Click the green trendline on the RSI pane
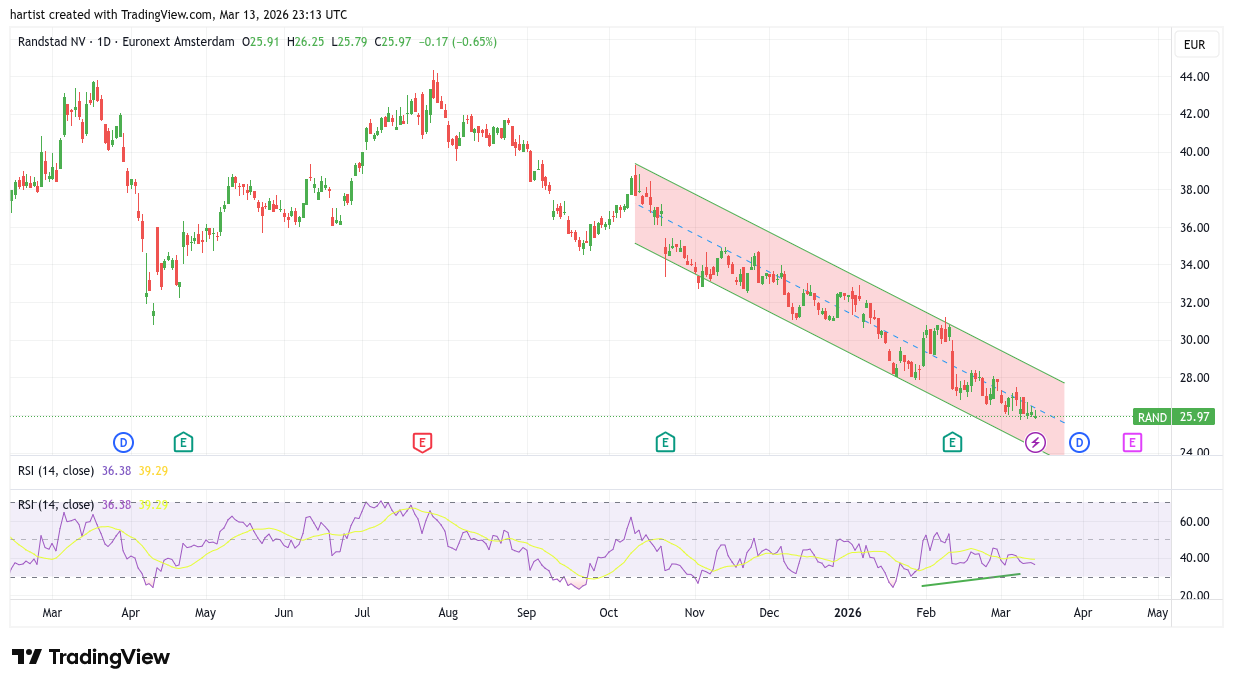Image resolution: width=1233 pixels, height=687 pixels. [x=970, y=580]
